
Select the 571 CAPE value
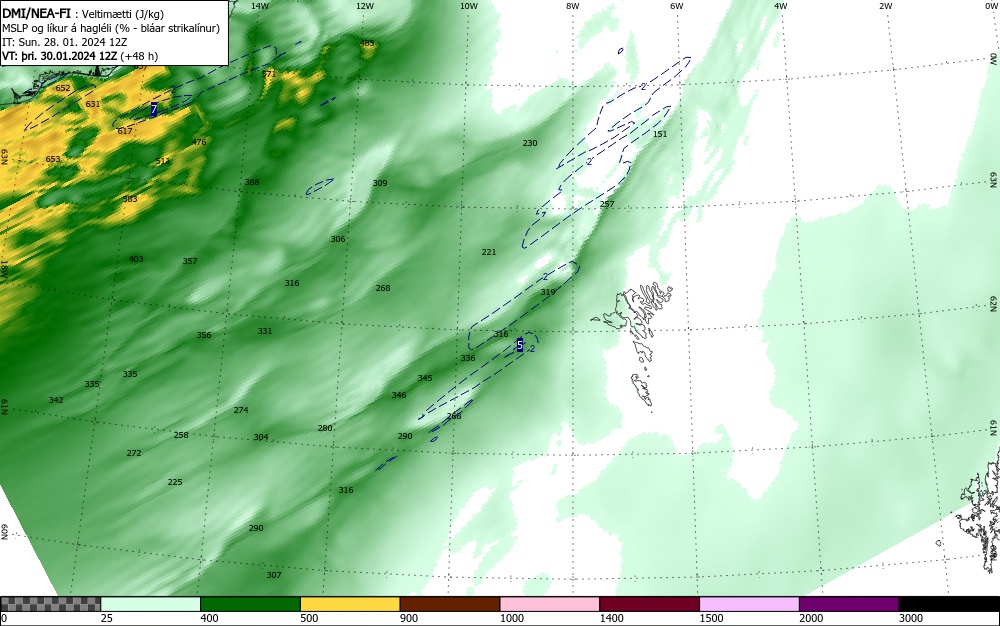pos(269,74)
